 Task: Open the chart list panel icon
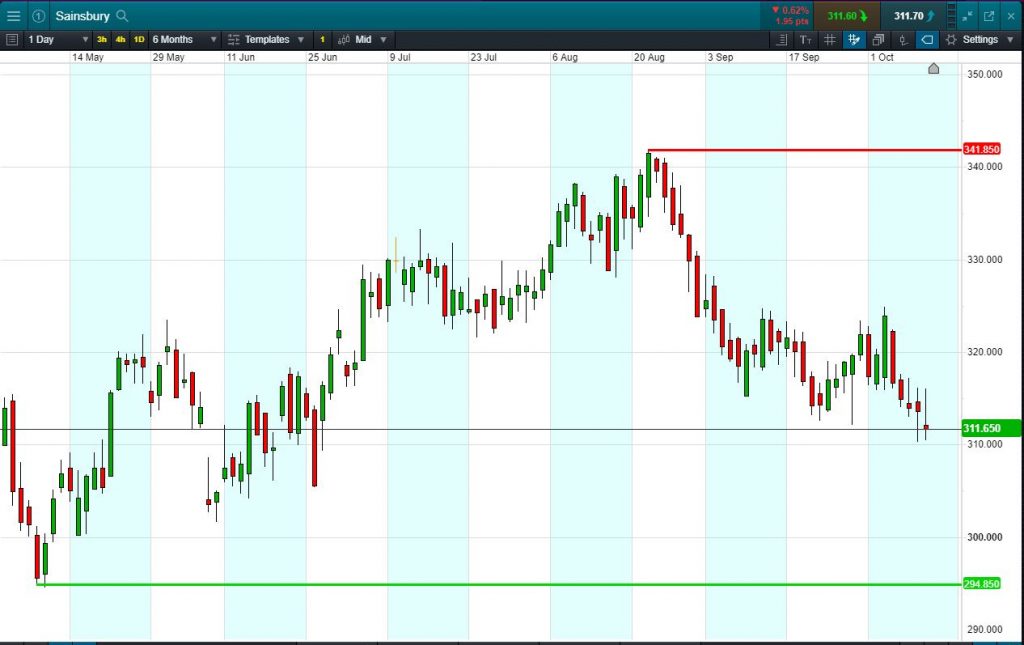pos(11,40)
